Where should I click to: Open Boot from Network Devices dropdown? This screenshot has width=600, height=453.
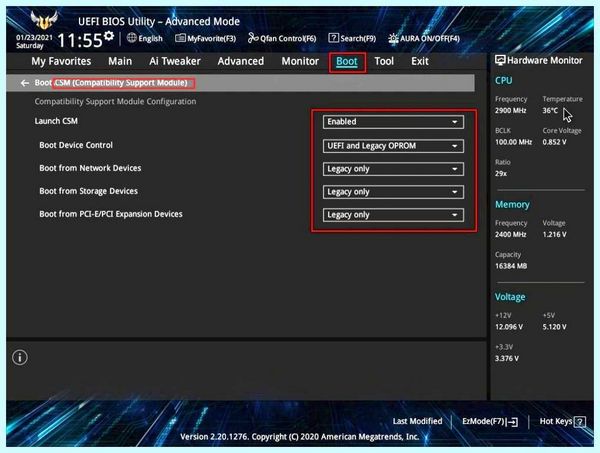393,169
